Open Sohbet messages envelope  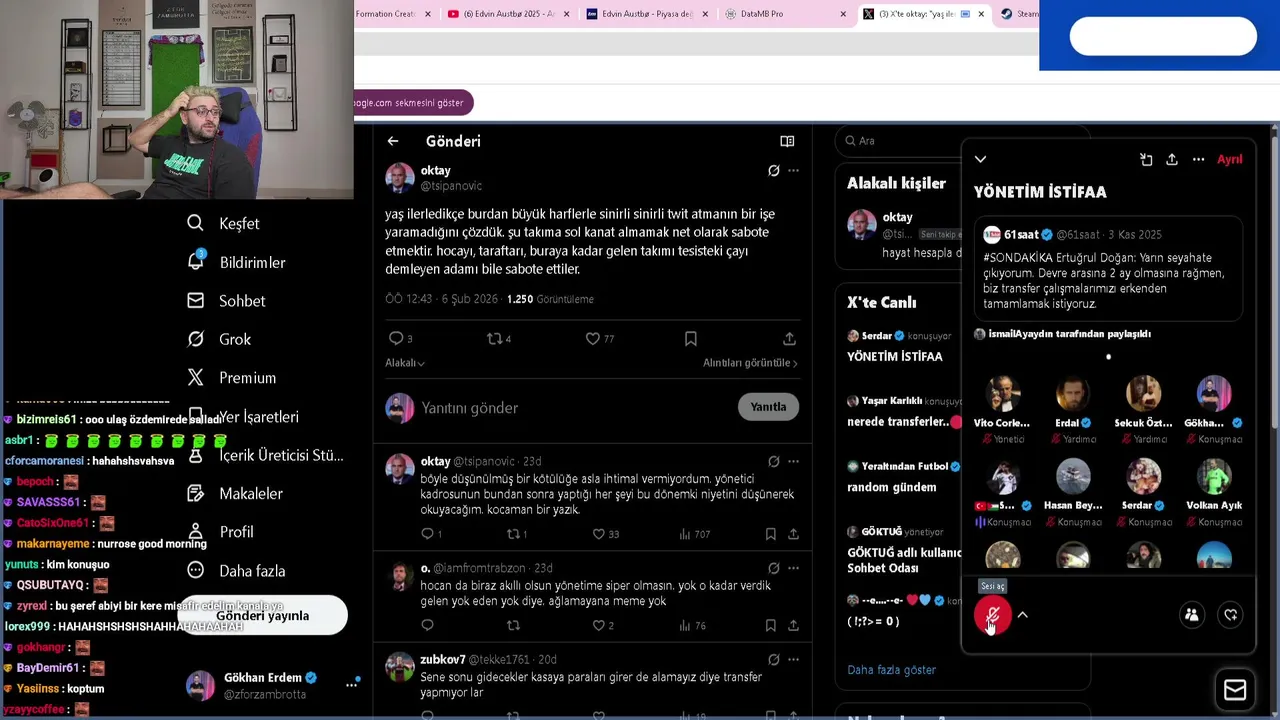coord(196,300)
